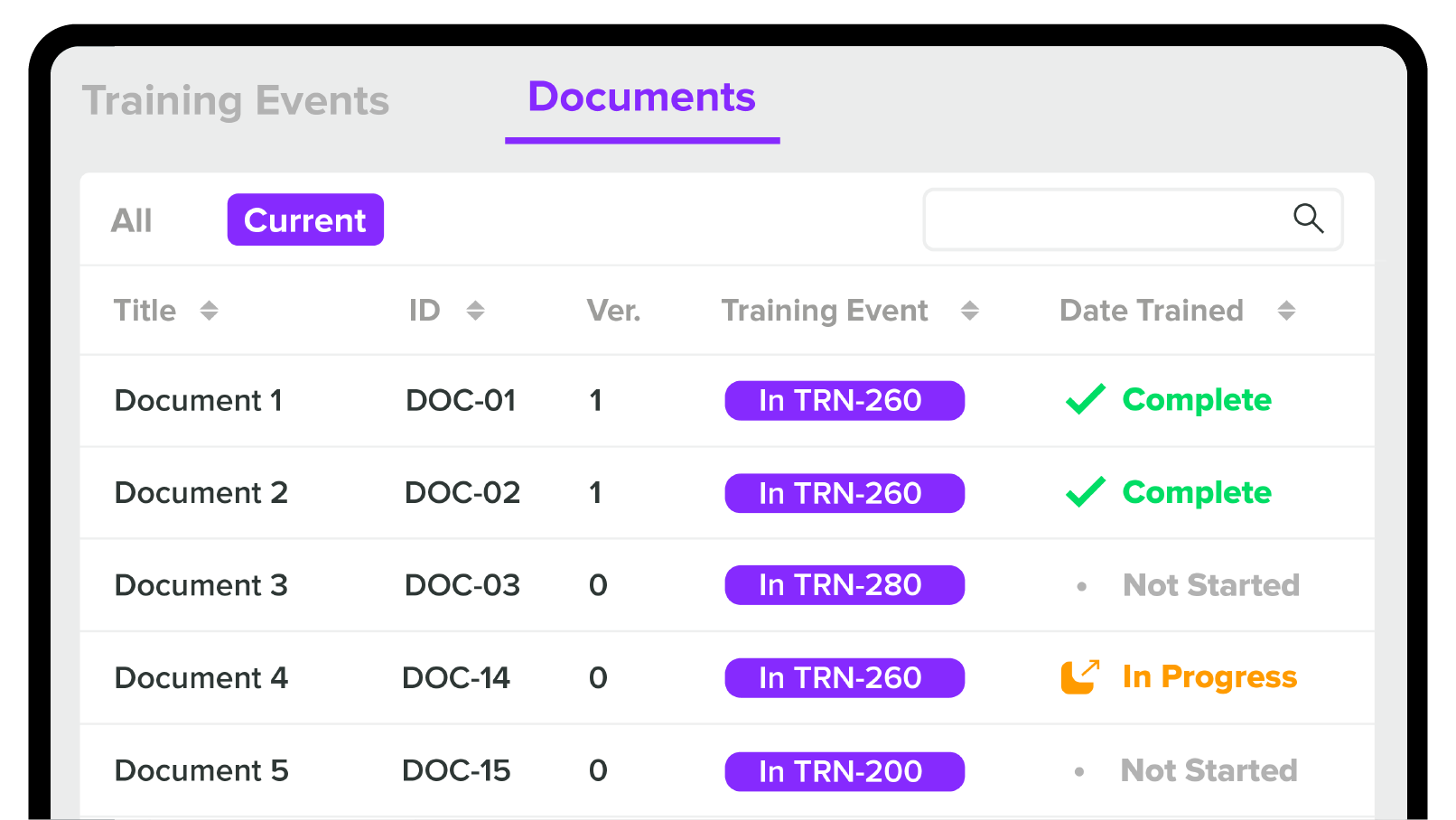1456x820 pixels.
Task: Click the In Progress status text for Document 4
Action: tap(1209, 677)
